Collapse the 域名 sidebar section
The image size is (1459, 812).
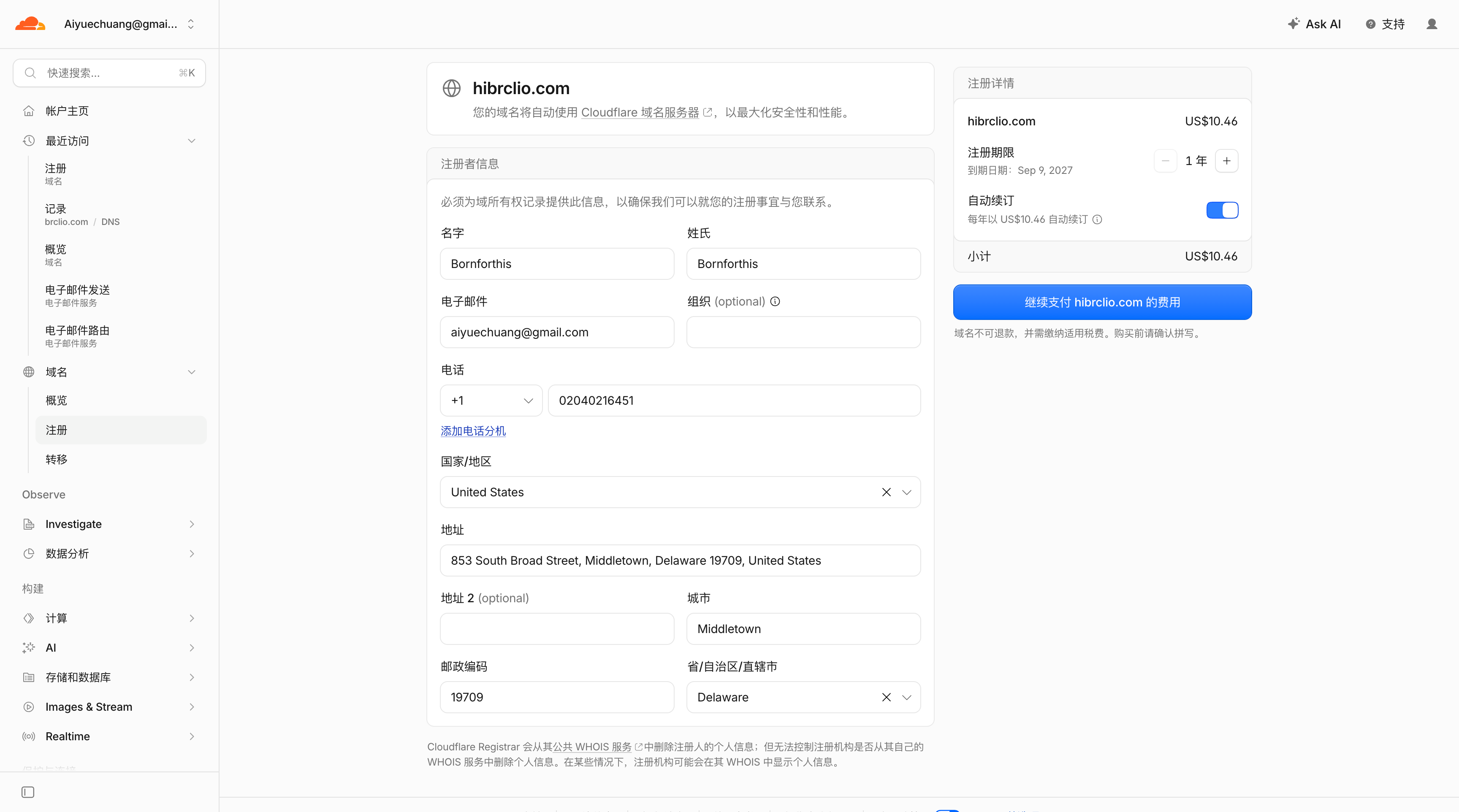109,371
